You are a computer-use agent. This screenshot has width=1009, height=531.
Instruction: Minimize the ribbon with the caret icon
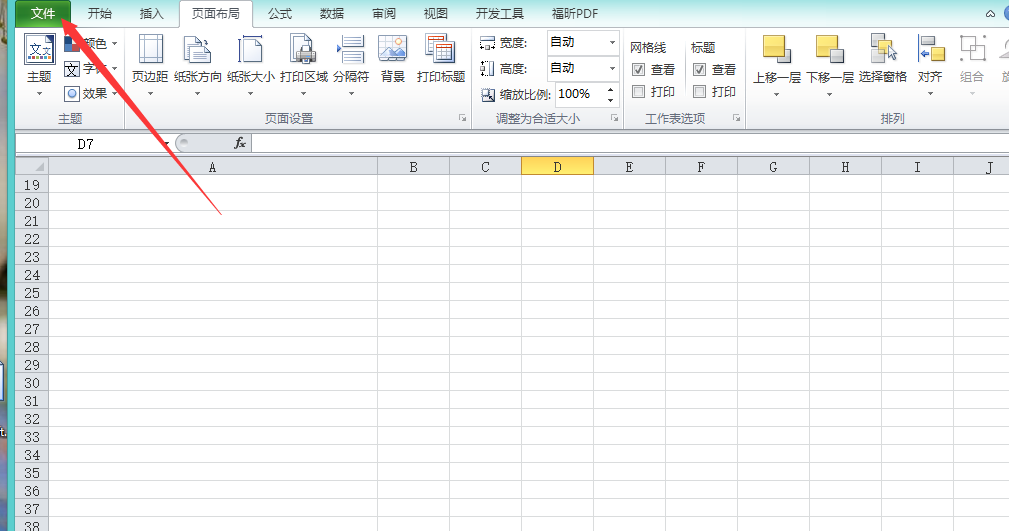pyautogui.click(x=990, y=14)
